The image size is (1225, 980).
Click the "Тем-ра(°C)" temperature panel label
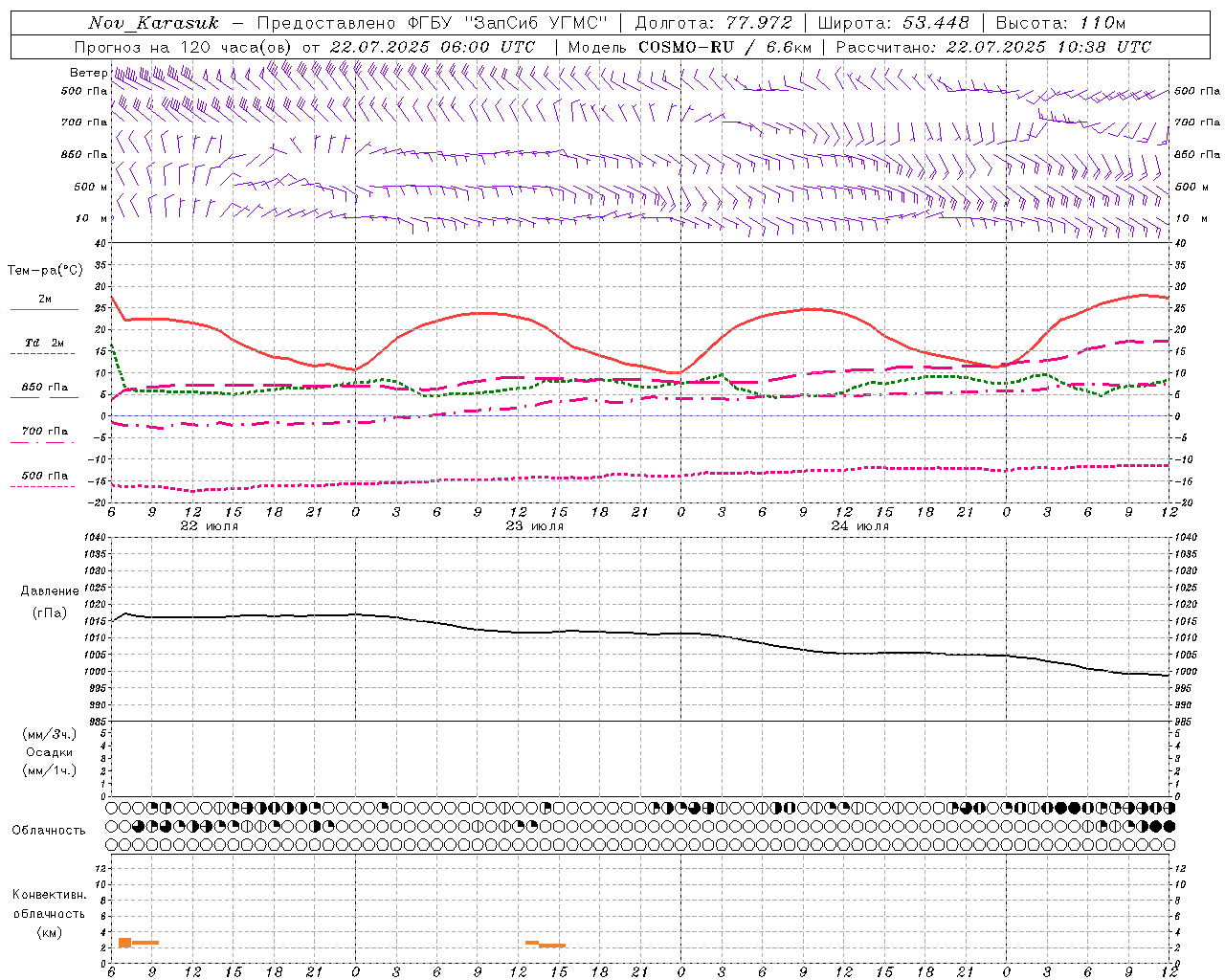(x=45, y=271)
